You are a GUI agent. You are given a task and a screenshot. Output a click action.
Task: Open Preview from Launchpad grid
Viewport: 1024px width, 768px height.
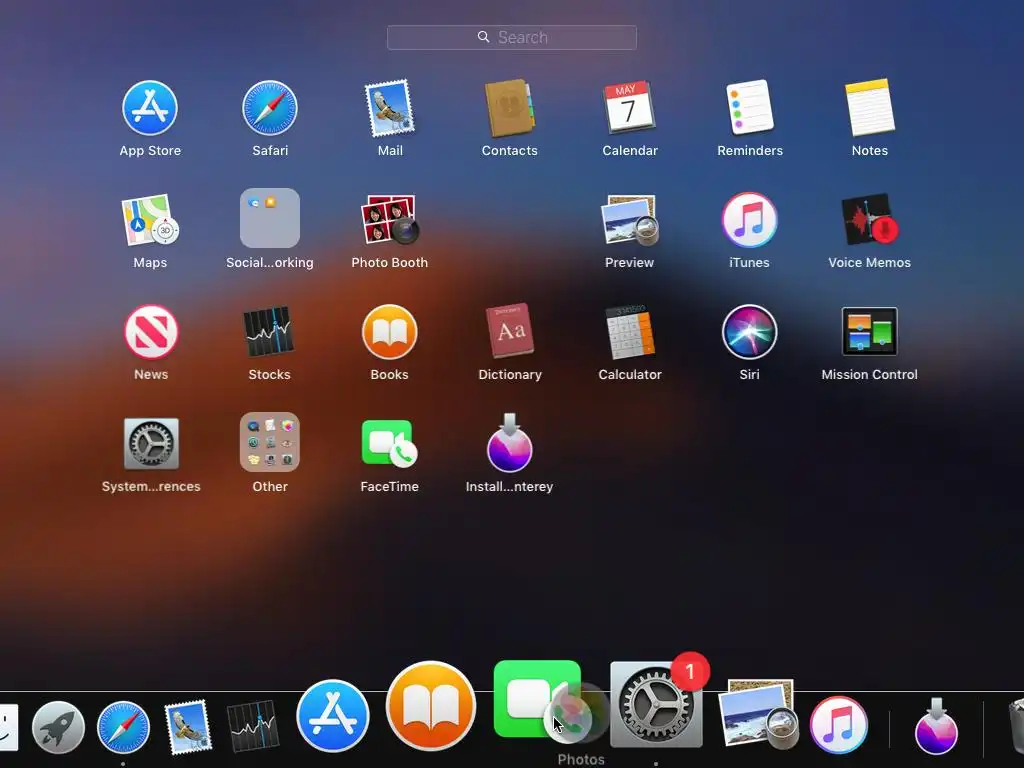coord(630,219)
